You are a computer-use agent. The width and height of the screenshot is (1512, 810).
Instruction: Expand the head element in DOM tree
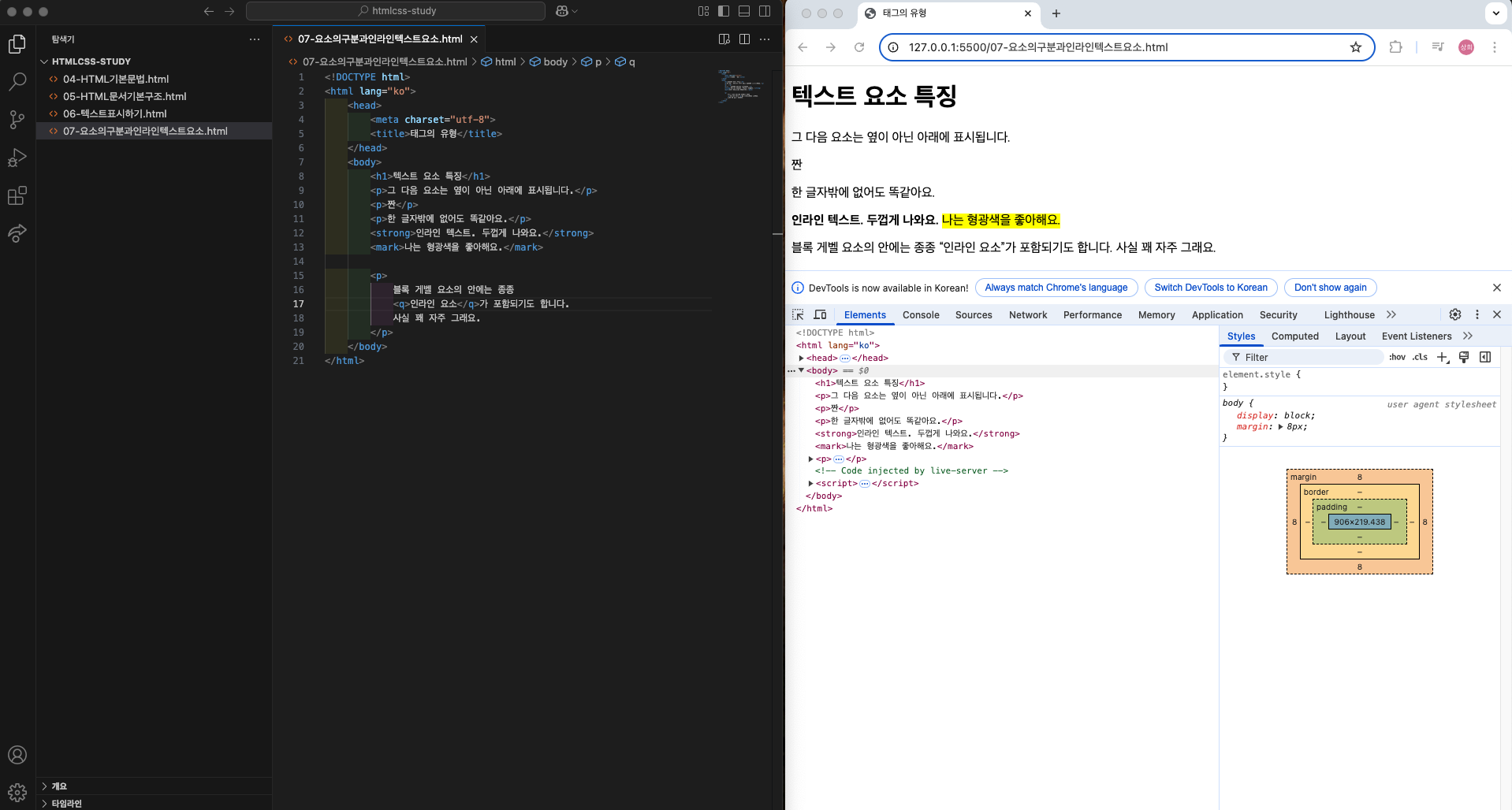click(801, 358)
